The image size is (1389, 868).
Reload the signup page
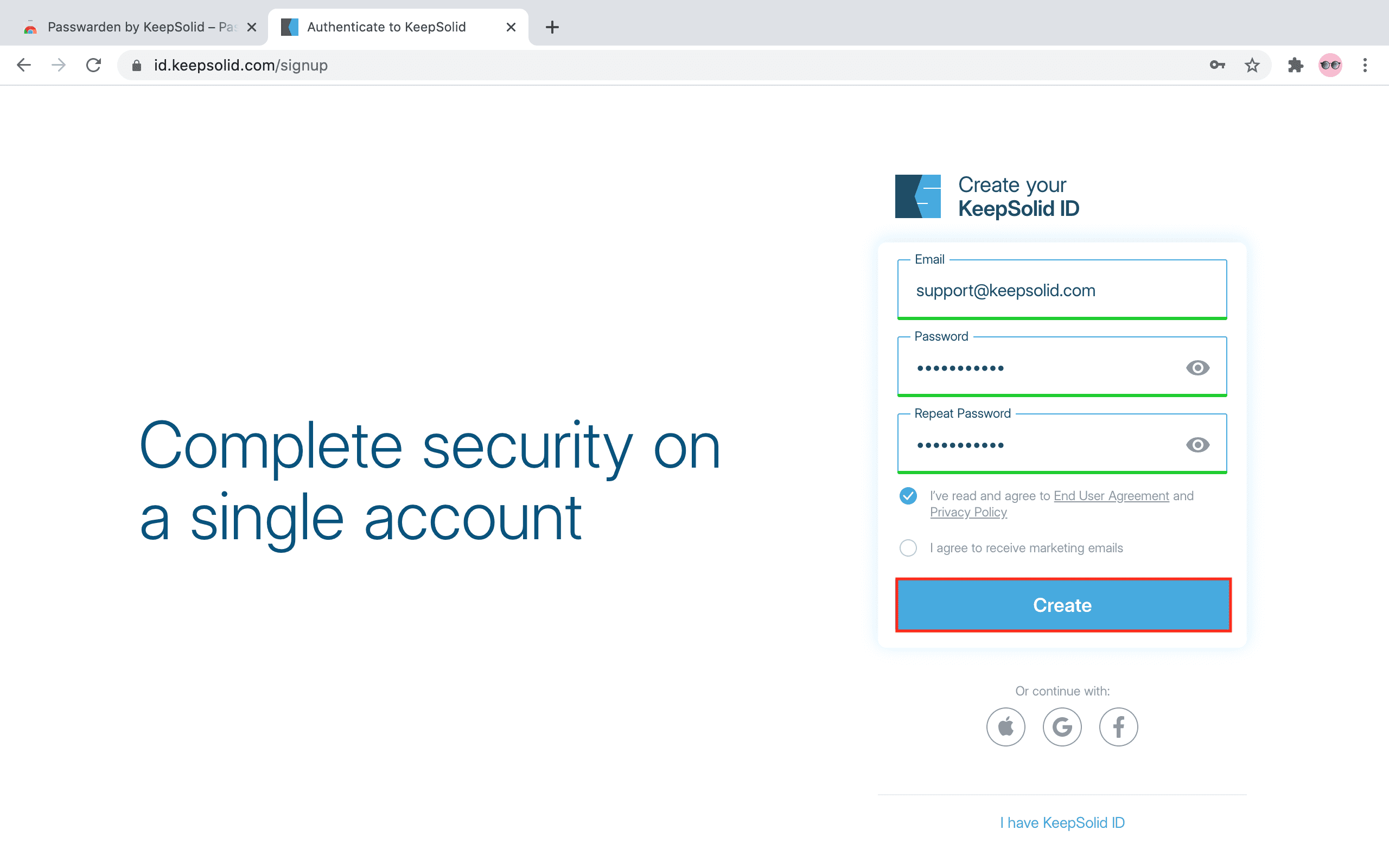pos(93,66)
